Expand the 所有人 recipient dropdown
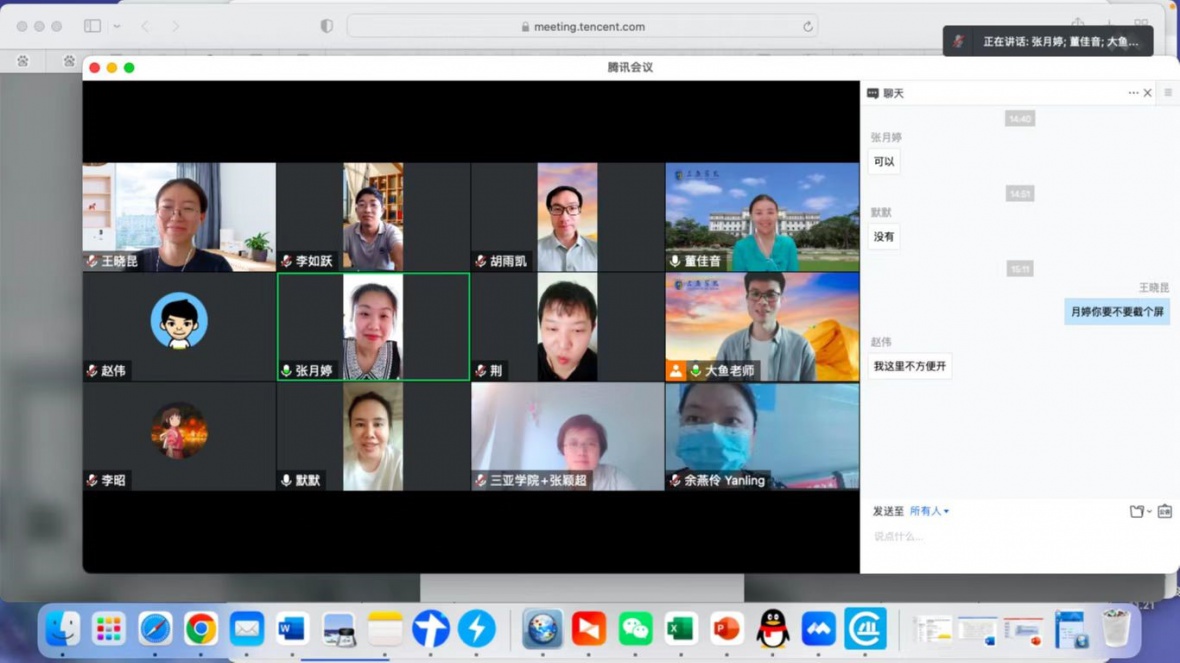Screen dimensions: 1180x663 pos(929,511)
